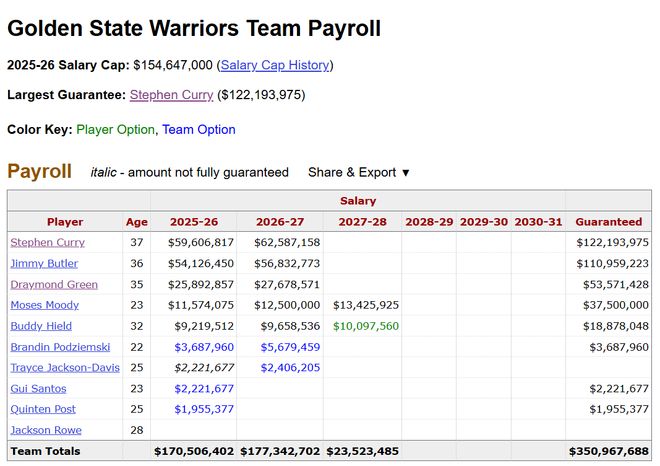Viewport: 660px width, 466px height.
Task: Open Brandin Podziemski's player link
Action: [60, 347]
